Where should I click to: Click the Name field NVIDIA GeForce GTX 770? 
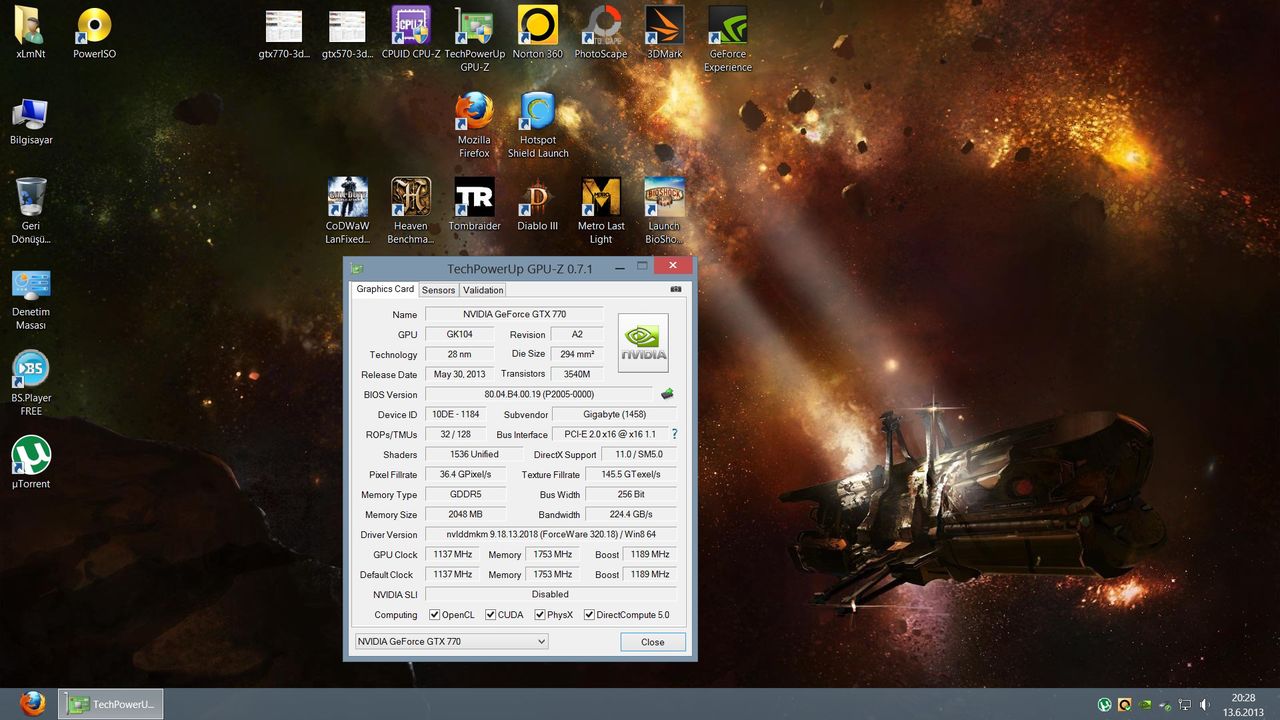[x=514, y=314]
